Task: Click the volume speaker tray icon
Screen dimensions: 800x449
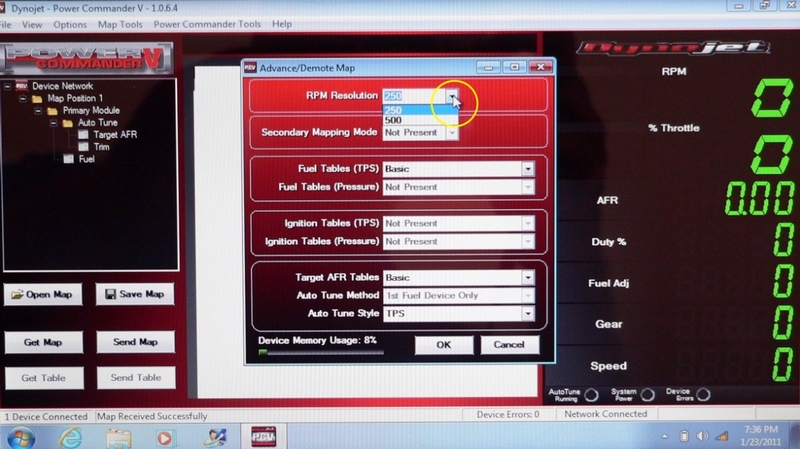Action: [x=703, y=436]
